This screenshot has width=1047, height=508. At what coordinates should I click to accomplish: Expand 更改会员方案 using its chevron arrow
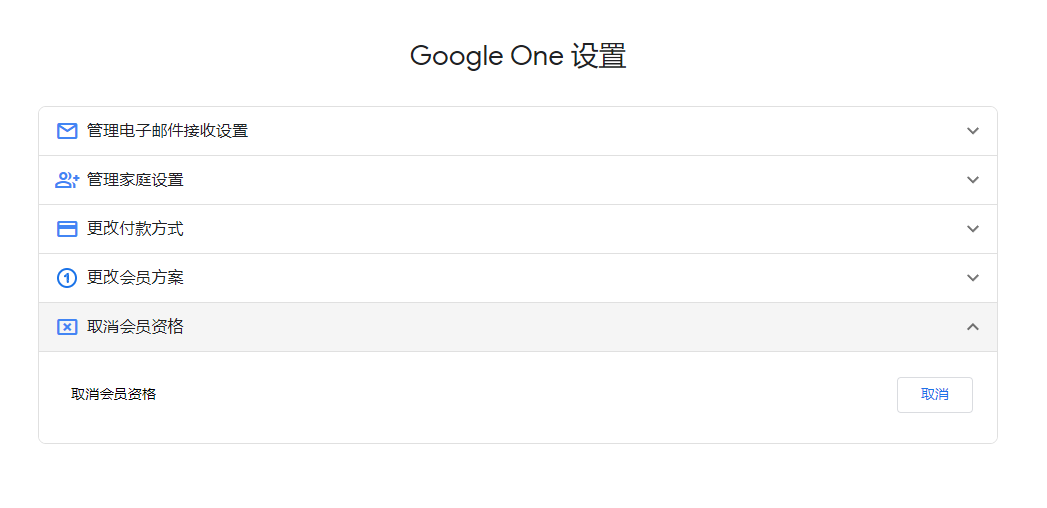(x=973, y=278)
